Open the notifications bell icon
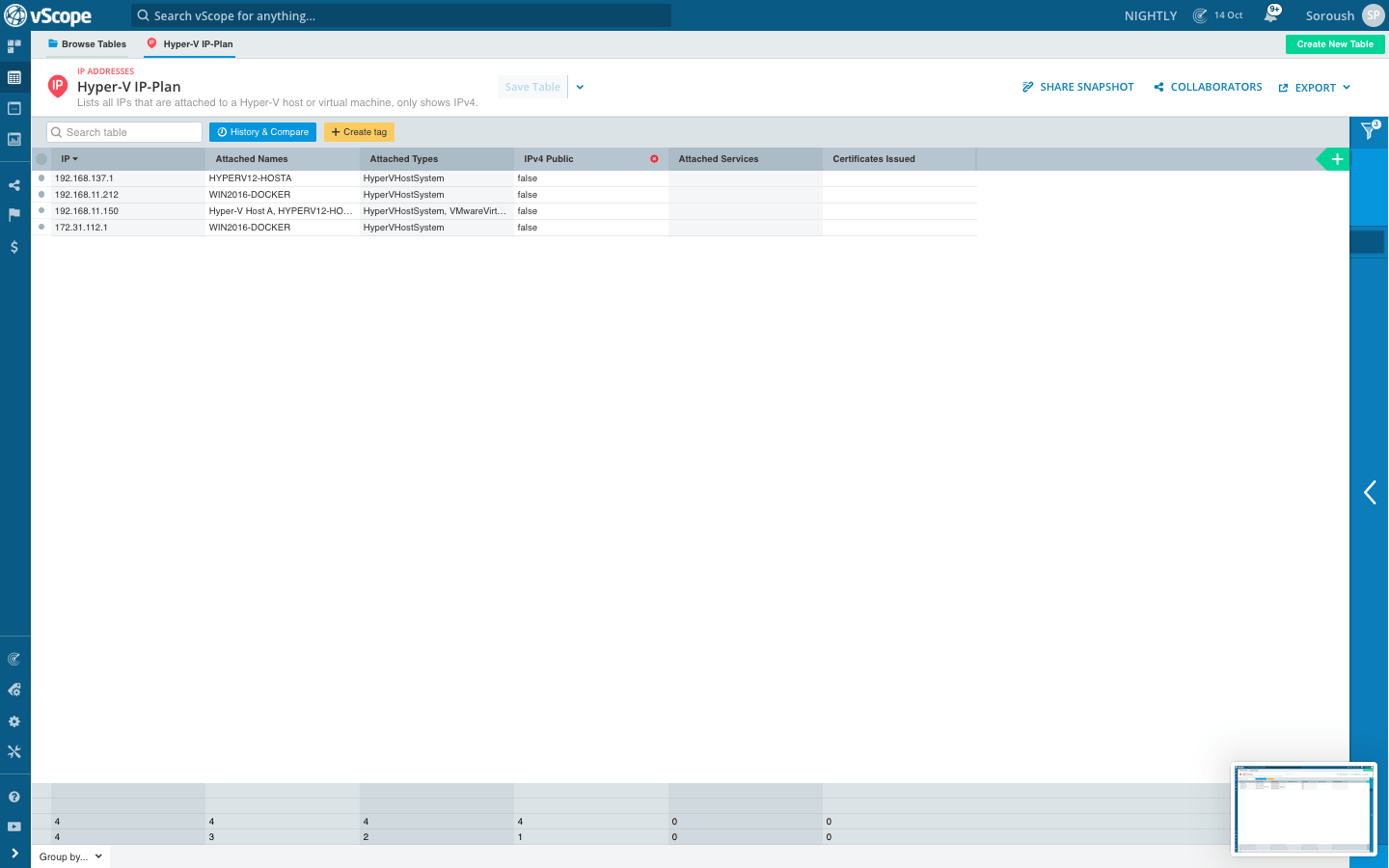This screenshot has width=1389, height=868. point(1272,14)
